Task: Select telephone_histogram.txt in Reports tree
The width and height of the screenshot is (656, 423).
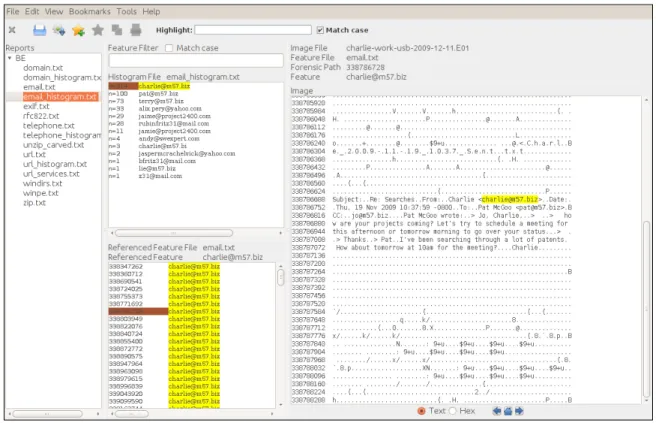Action: coord(62,135)
